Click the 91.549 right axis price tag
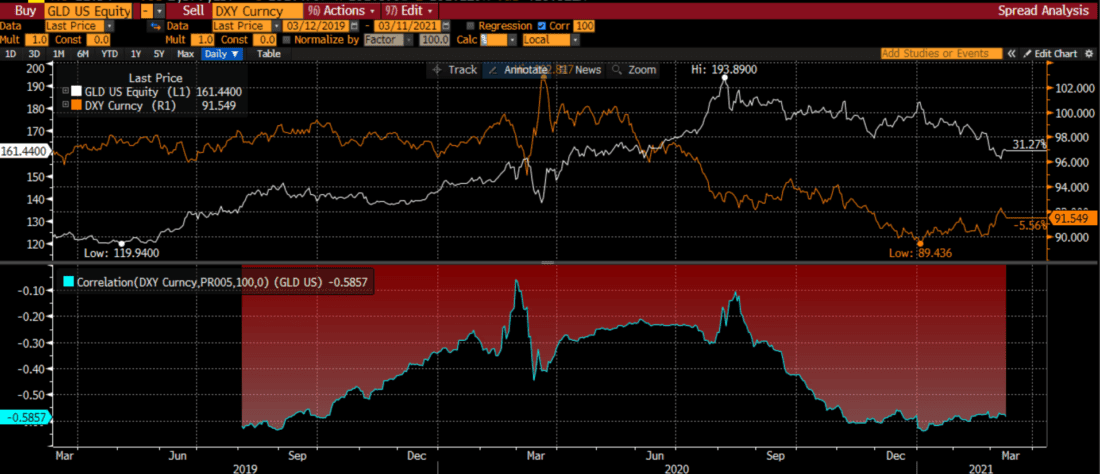 click(1074, 218)
